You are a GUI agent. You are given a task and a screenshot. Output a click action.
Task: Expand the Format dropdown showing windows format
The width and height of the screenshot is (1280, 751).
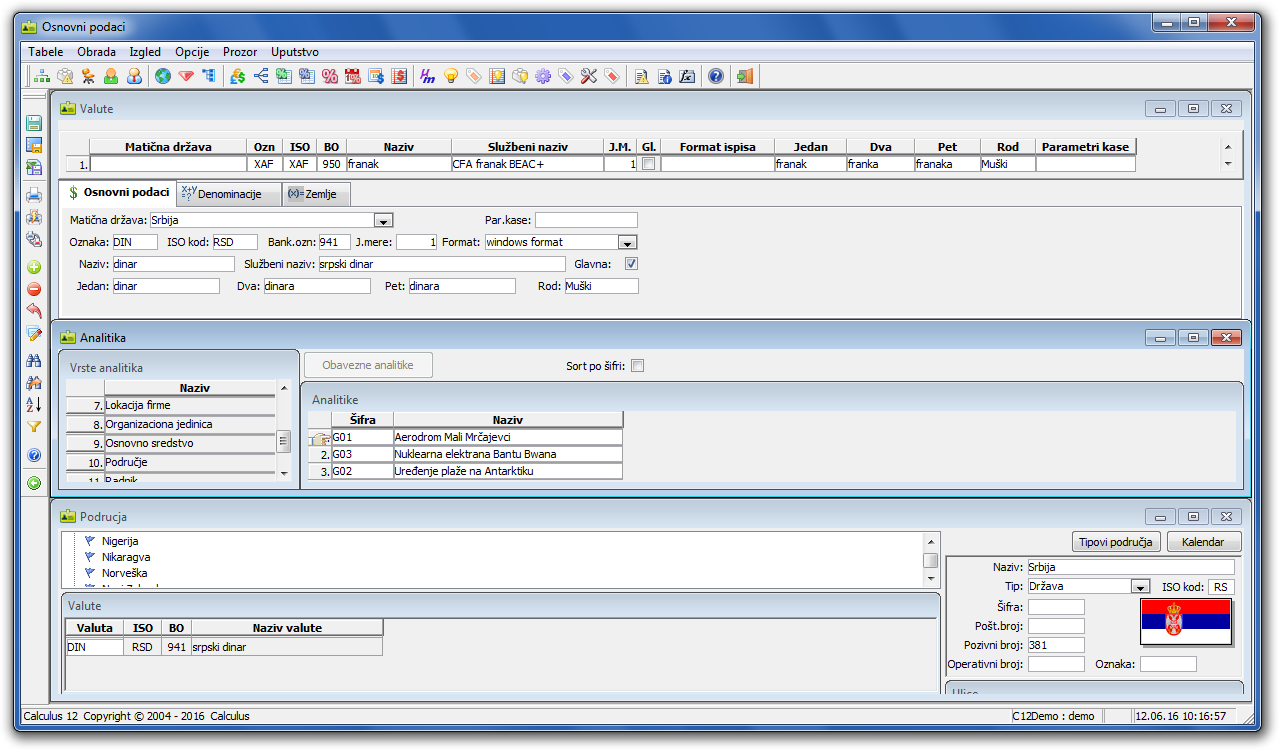click(x=627, y=242)
